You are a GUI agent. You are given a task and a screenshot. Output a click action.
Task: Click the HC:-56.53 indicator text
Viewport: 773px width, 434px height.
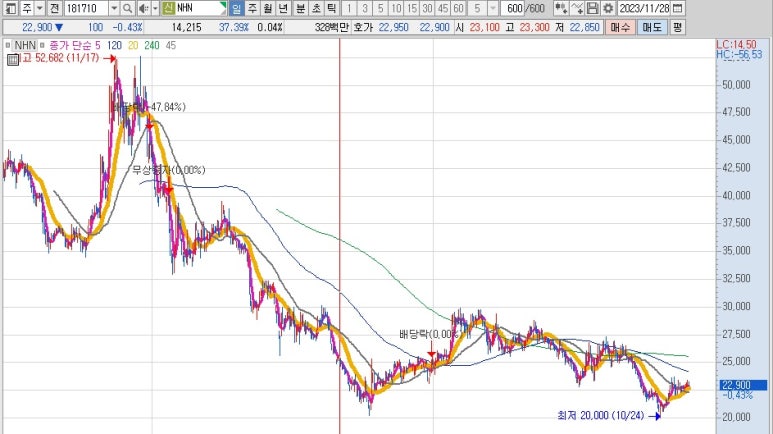click(x=739, y=54)
